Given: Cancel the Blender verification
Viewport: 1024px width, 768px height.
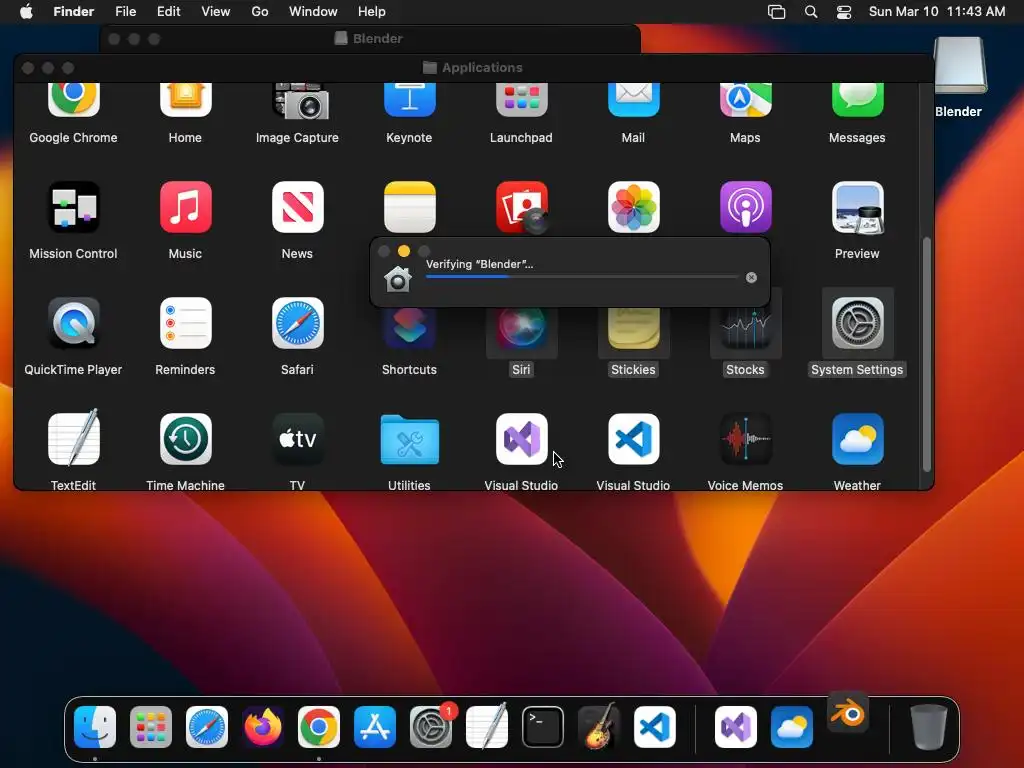Looking at the screenshot, I should tap(751, 278).
